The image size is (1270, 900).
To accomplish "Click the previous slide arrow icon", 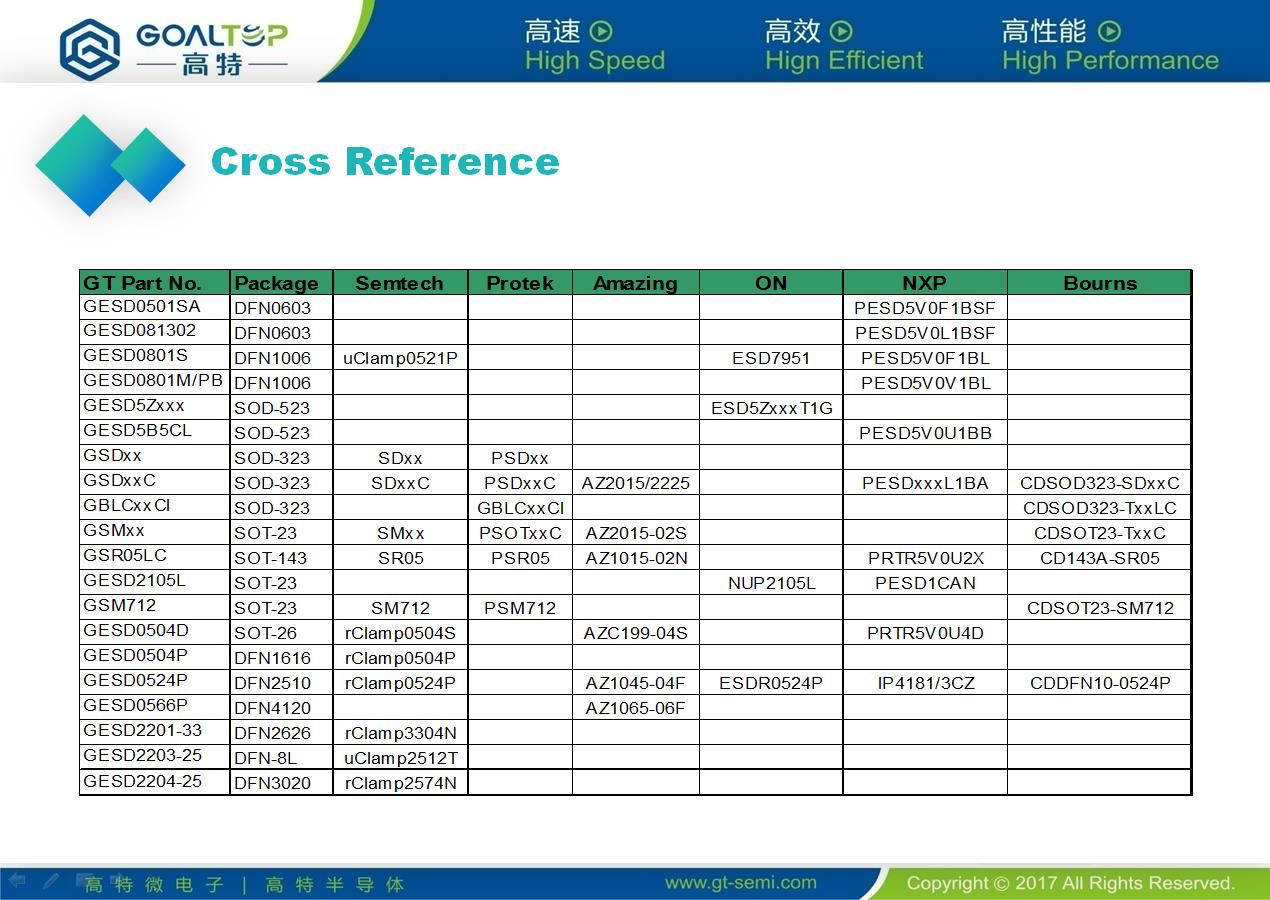I will (17, 881).
